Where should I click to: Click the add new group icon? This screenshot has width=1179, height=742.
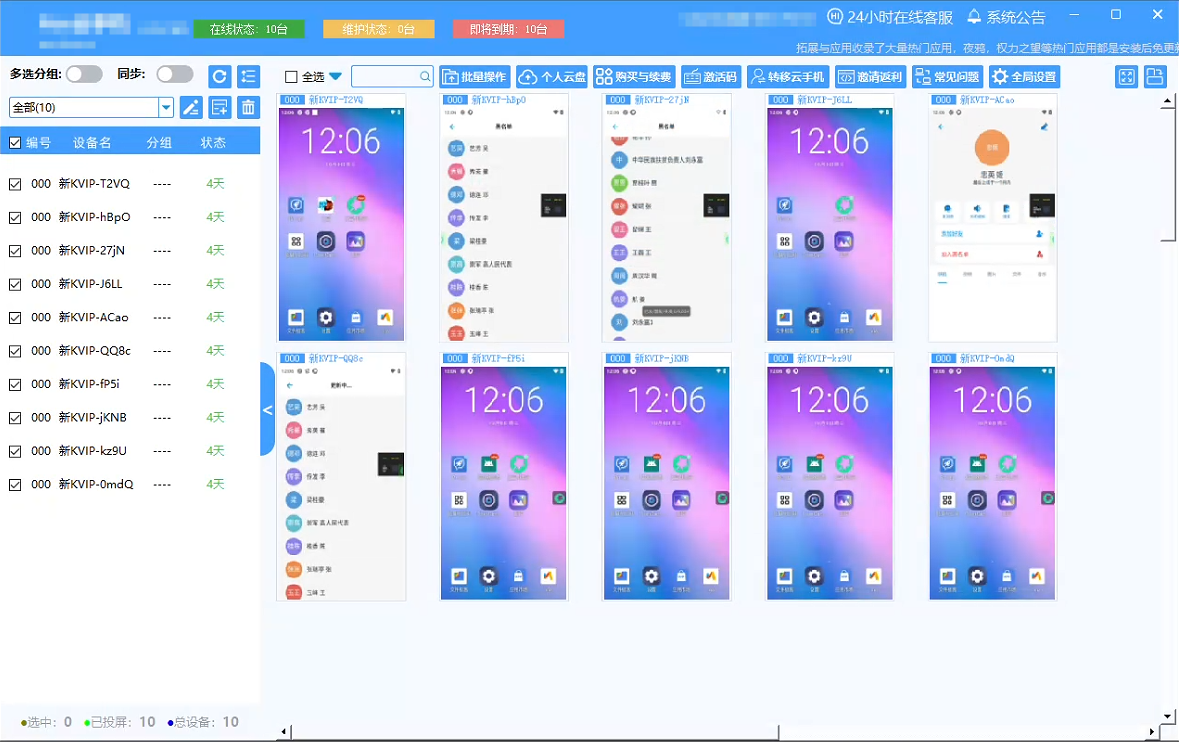tap(220, 108)
